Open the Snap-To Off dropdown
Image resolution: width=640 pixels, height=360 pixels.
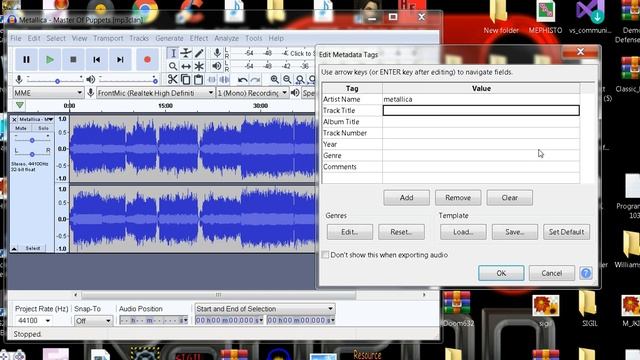coord(93,321)
